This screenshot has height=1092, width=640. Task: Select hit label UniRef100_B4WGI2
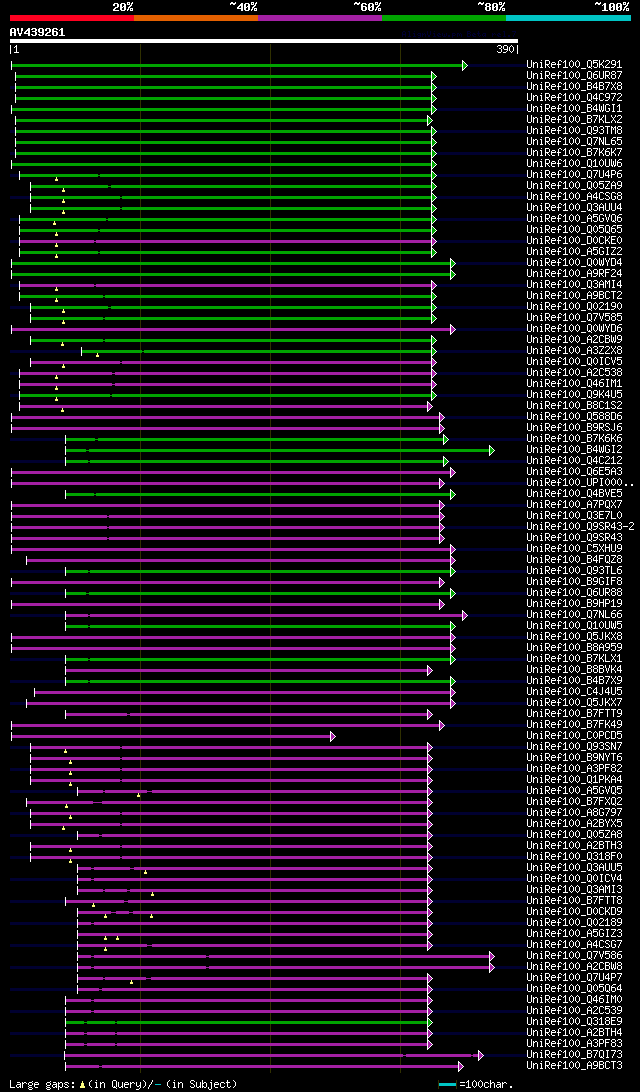[x=575, y=449]
